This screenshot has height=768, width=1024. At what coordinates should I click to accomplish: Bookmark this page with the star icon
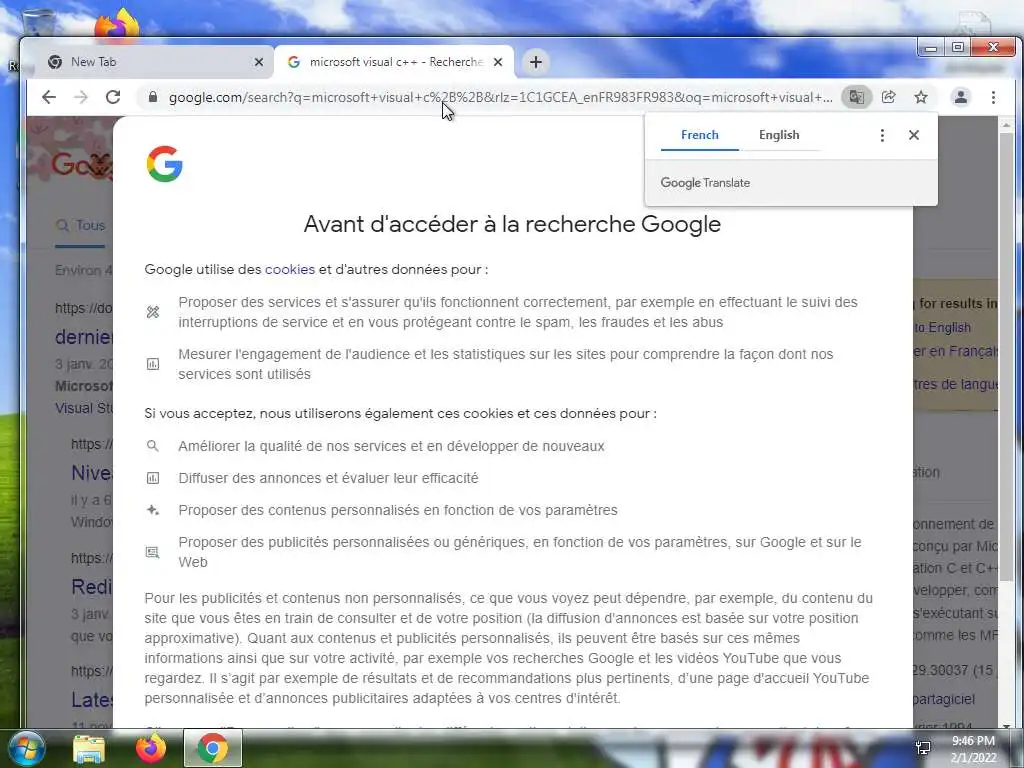click(921, 97)
